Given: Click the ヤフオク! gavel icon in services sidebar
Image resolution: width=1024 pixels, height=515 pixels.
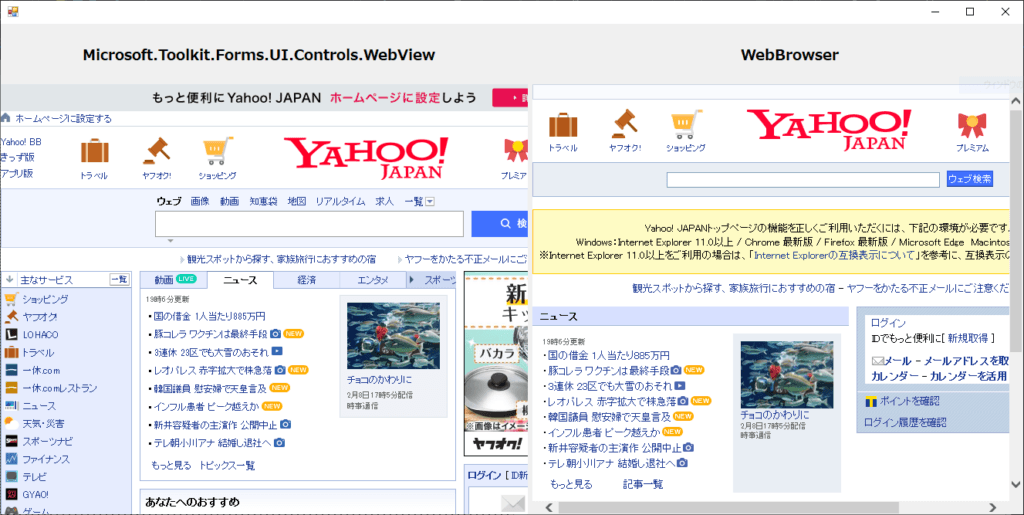Looking at the screenshot, I should click(11, 317).
